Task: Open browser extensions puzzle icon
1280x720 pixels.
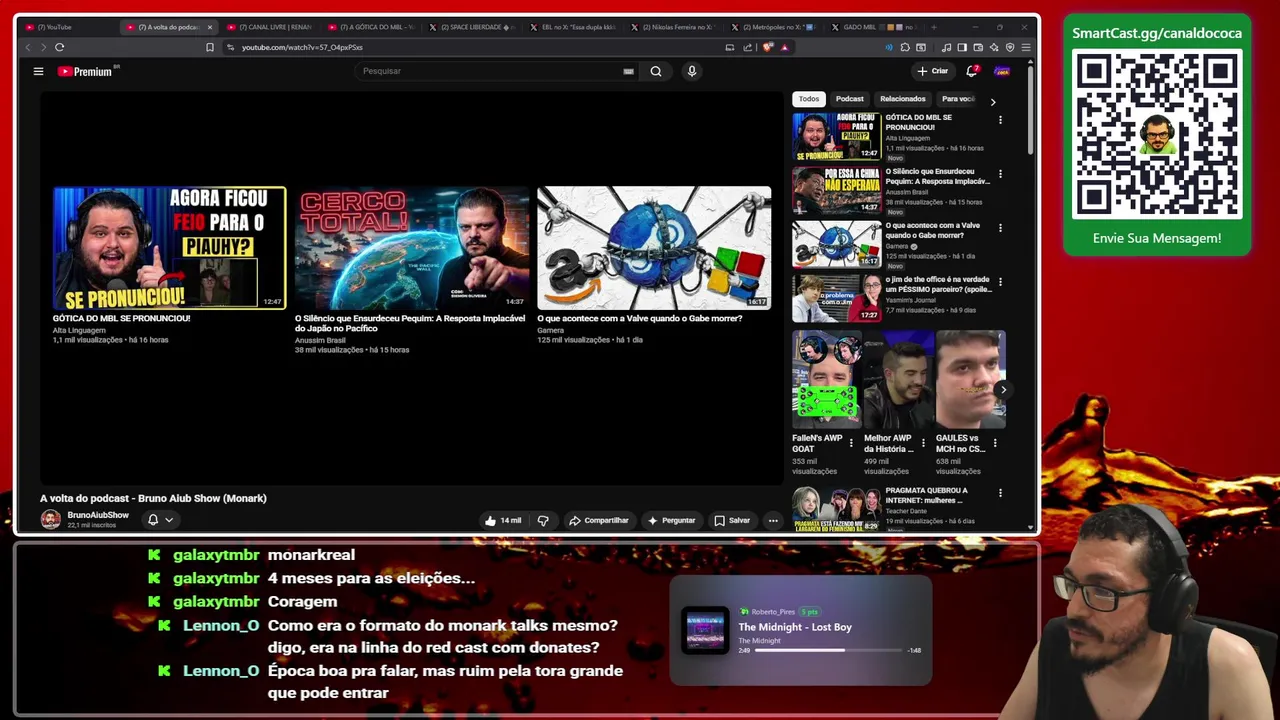Action: (x=905, y=47)
